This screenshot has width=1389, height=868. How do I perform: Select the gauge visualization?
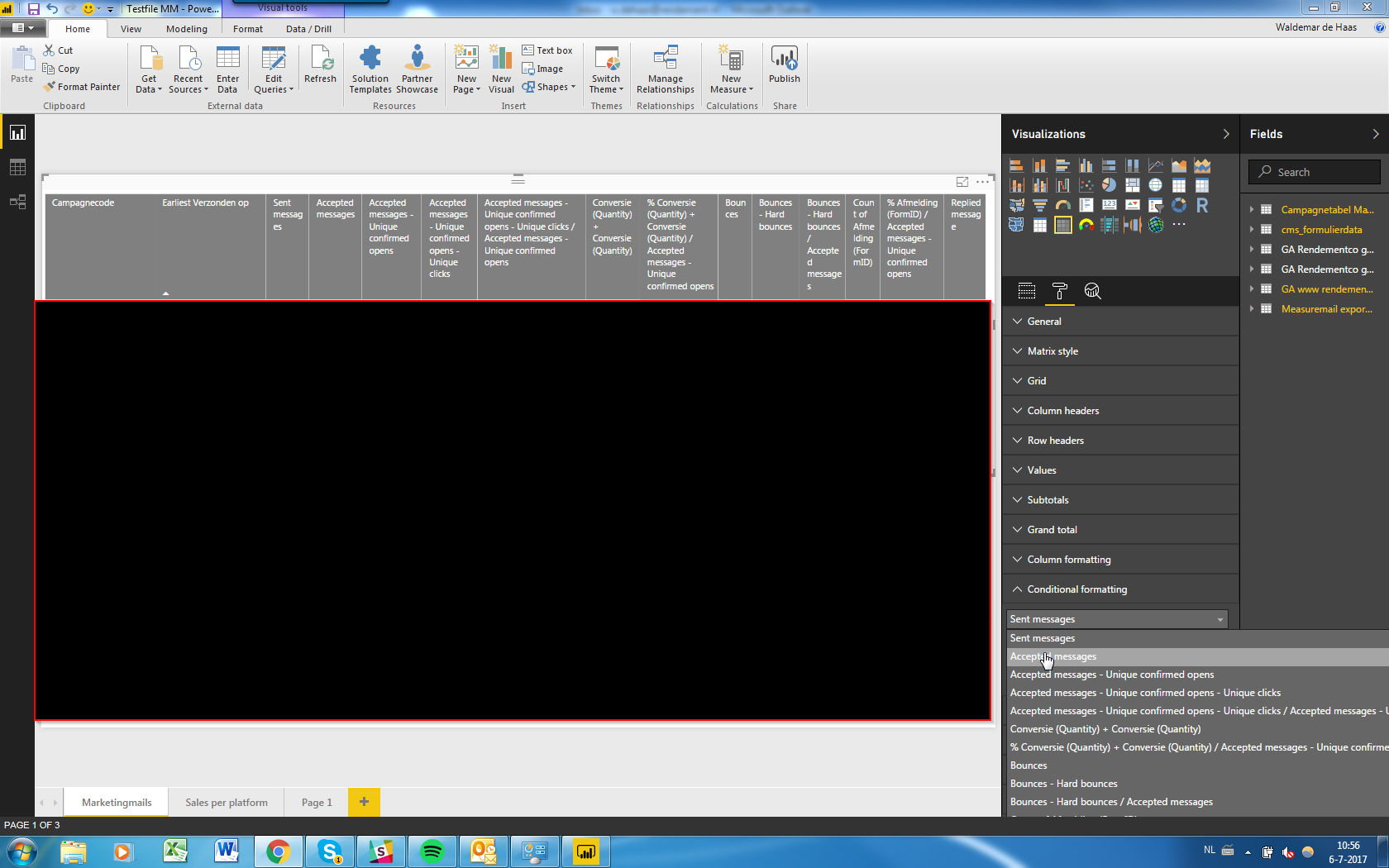[x=1062, y=205]
